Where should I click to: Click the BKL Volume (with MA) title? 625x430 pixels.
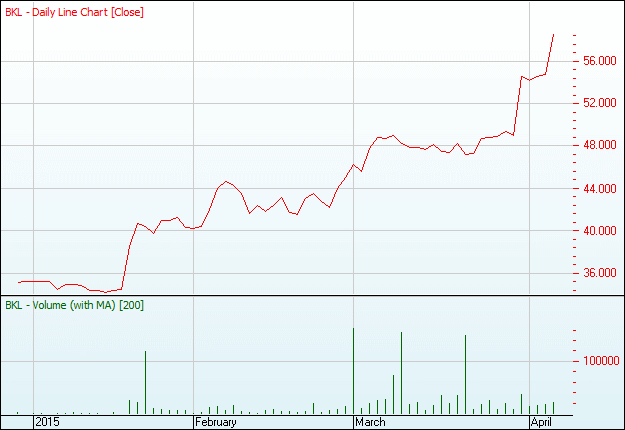point(74,304)
